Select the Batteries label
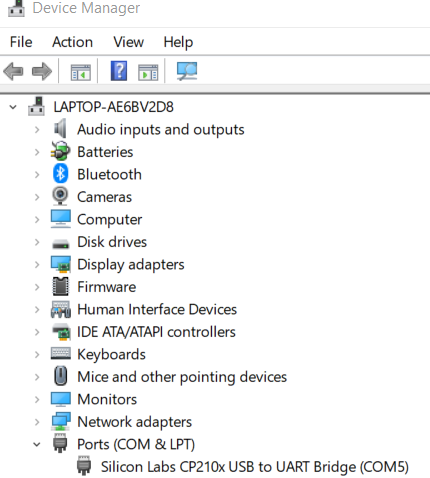 click(x=105, y=152)
